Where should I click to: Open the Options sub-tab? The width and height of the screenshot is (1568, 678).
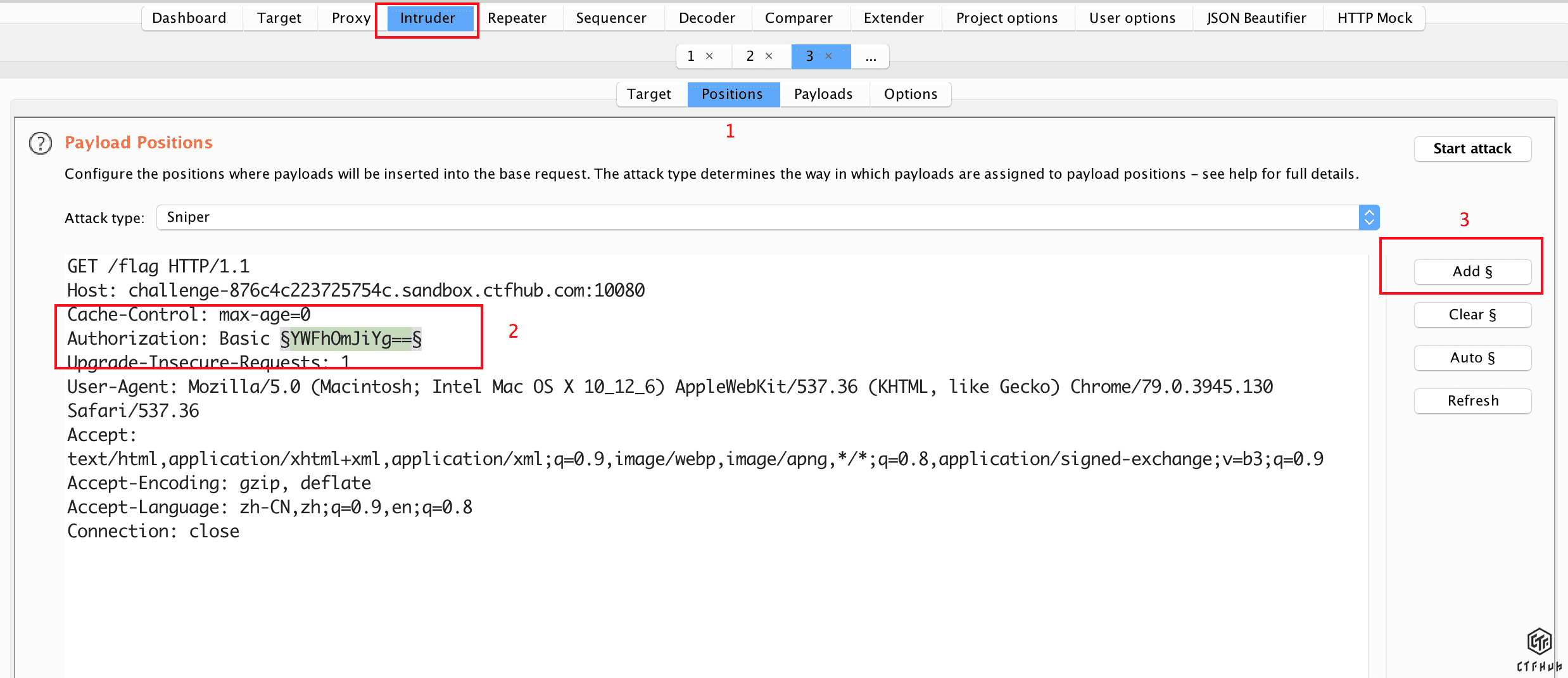[910, 94]
